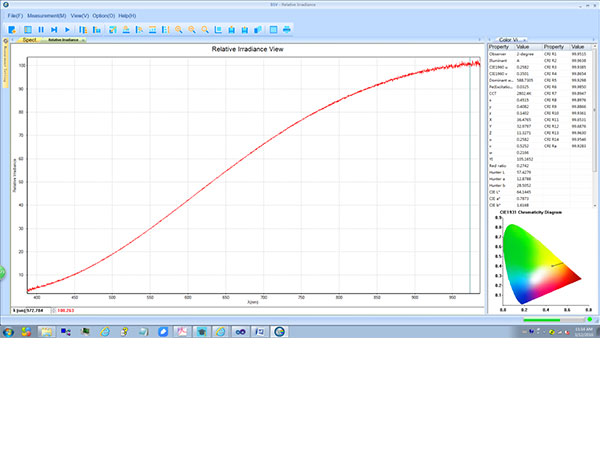Switch to the Spect. tab
The height and width of the screenshot is (450, 600).
coord(29,40)
